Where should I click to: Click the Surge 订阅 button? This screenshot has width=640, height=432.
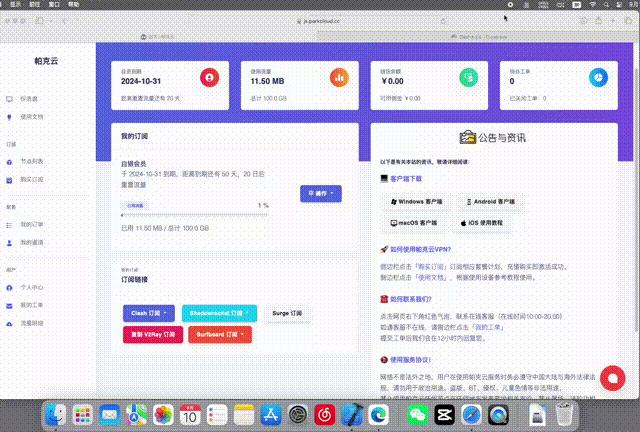(286, 313)
